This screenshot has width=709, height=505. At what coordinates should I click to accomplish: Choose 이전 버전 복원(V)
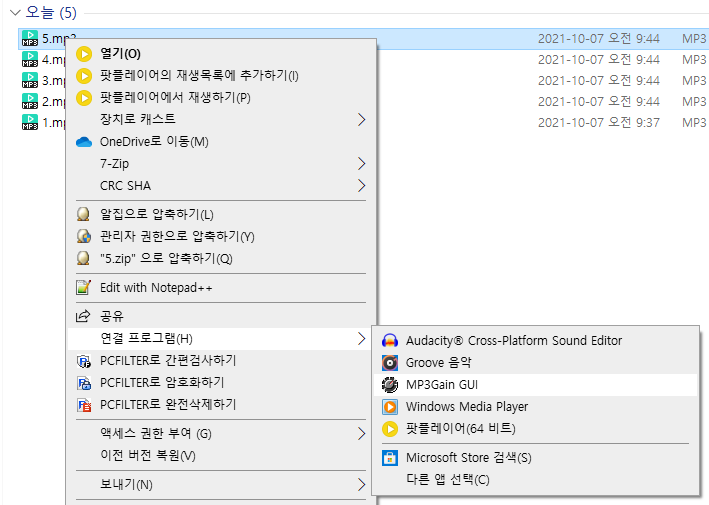pos(222,456)
